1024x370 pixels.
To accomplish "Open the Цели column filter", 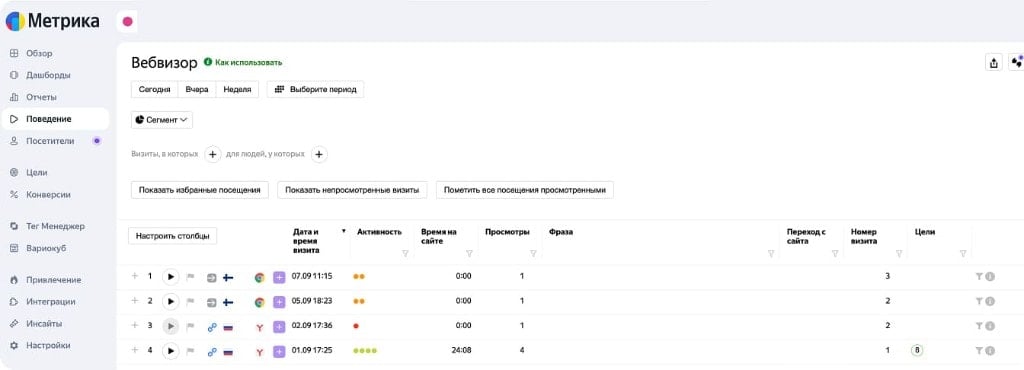I will 963,254.
